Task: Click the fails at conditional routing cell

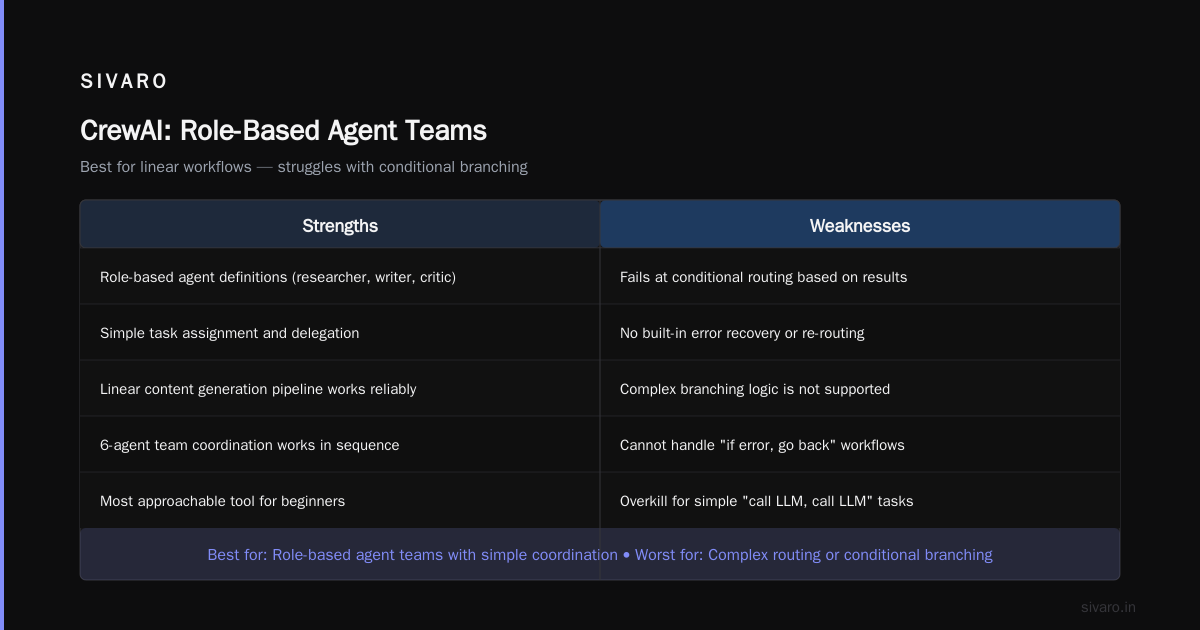Action: (860, 277)
